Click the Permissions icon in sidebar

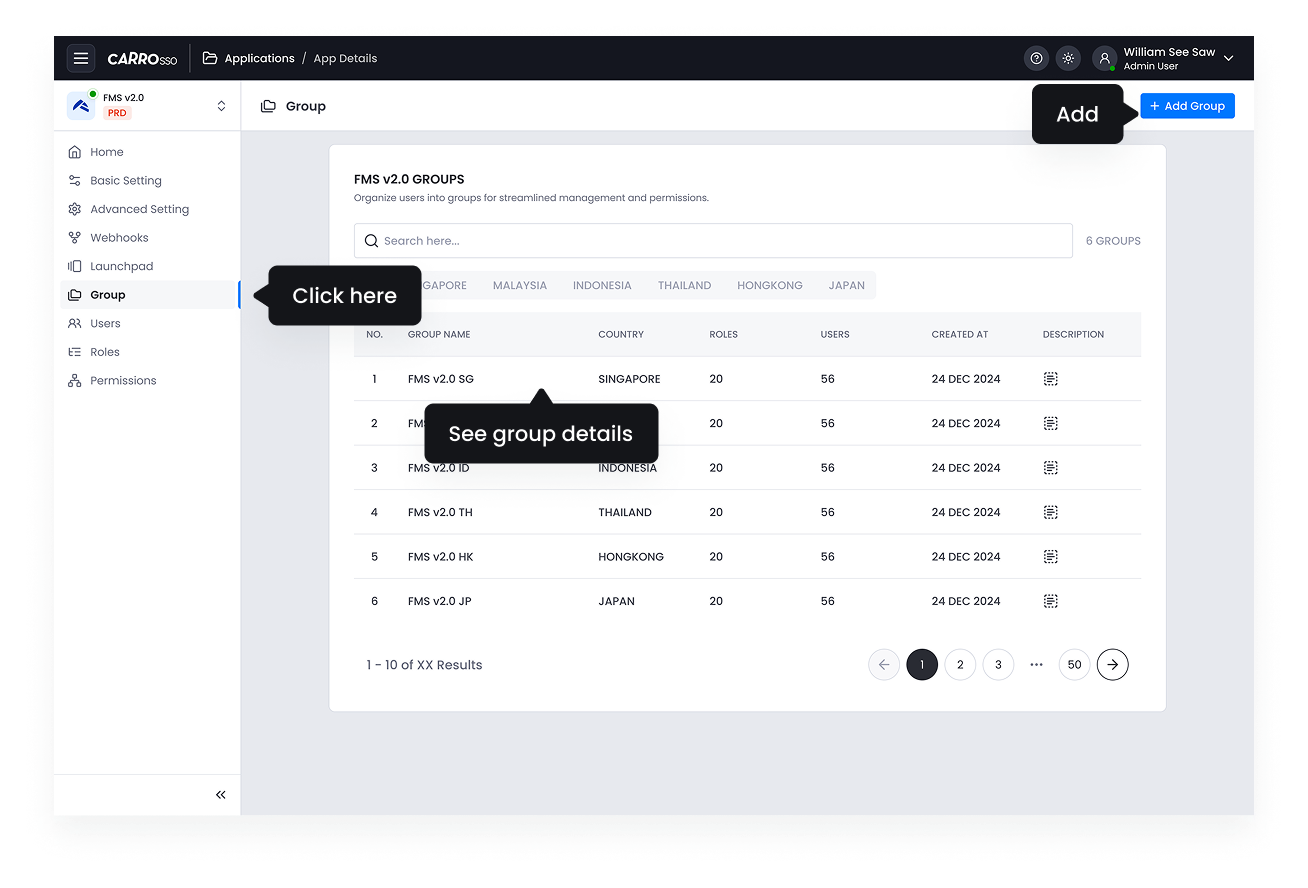pos(74,380)
